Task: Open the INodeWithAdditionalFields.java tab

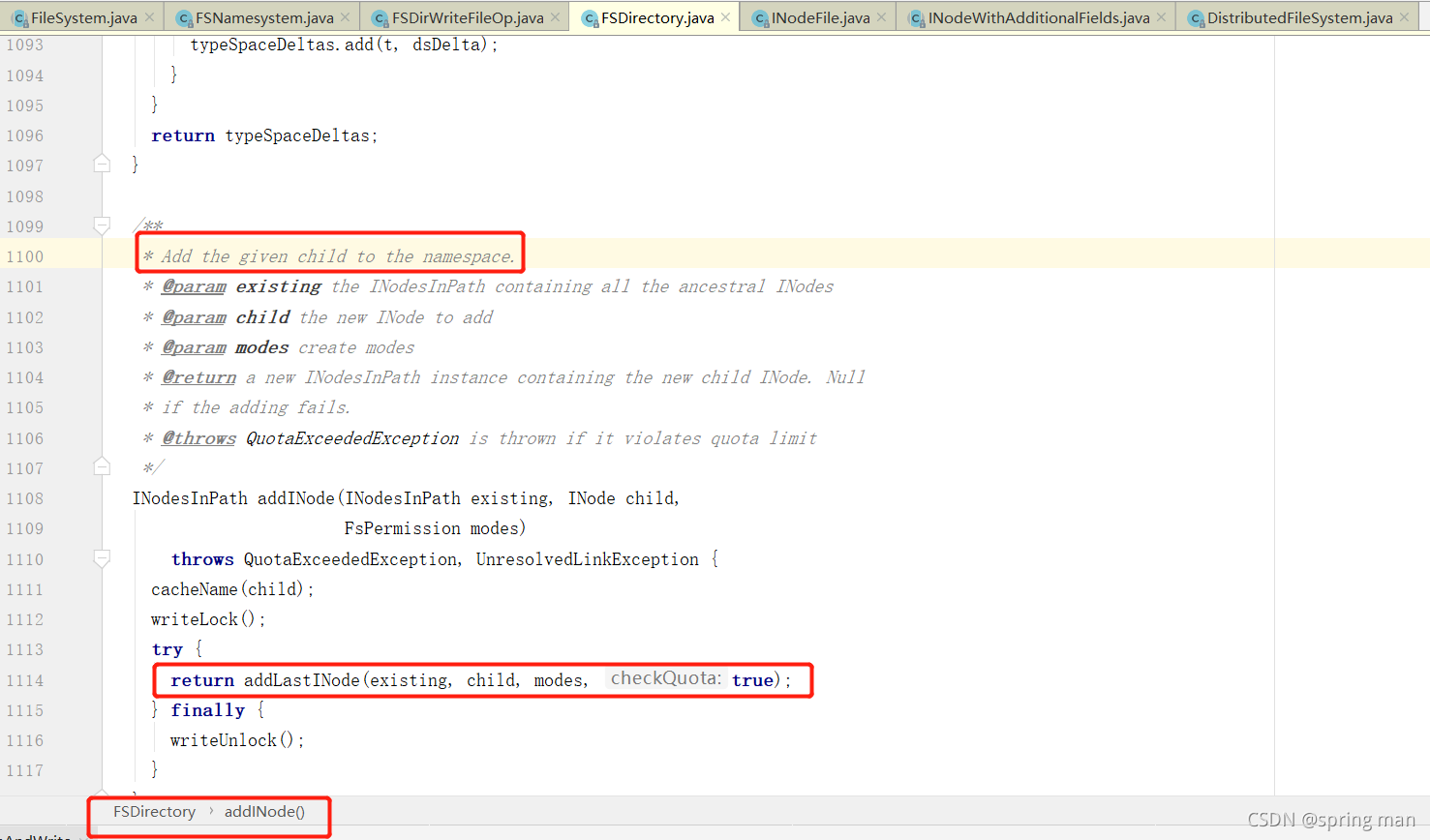Action: click(1039, 17)
